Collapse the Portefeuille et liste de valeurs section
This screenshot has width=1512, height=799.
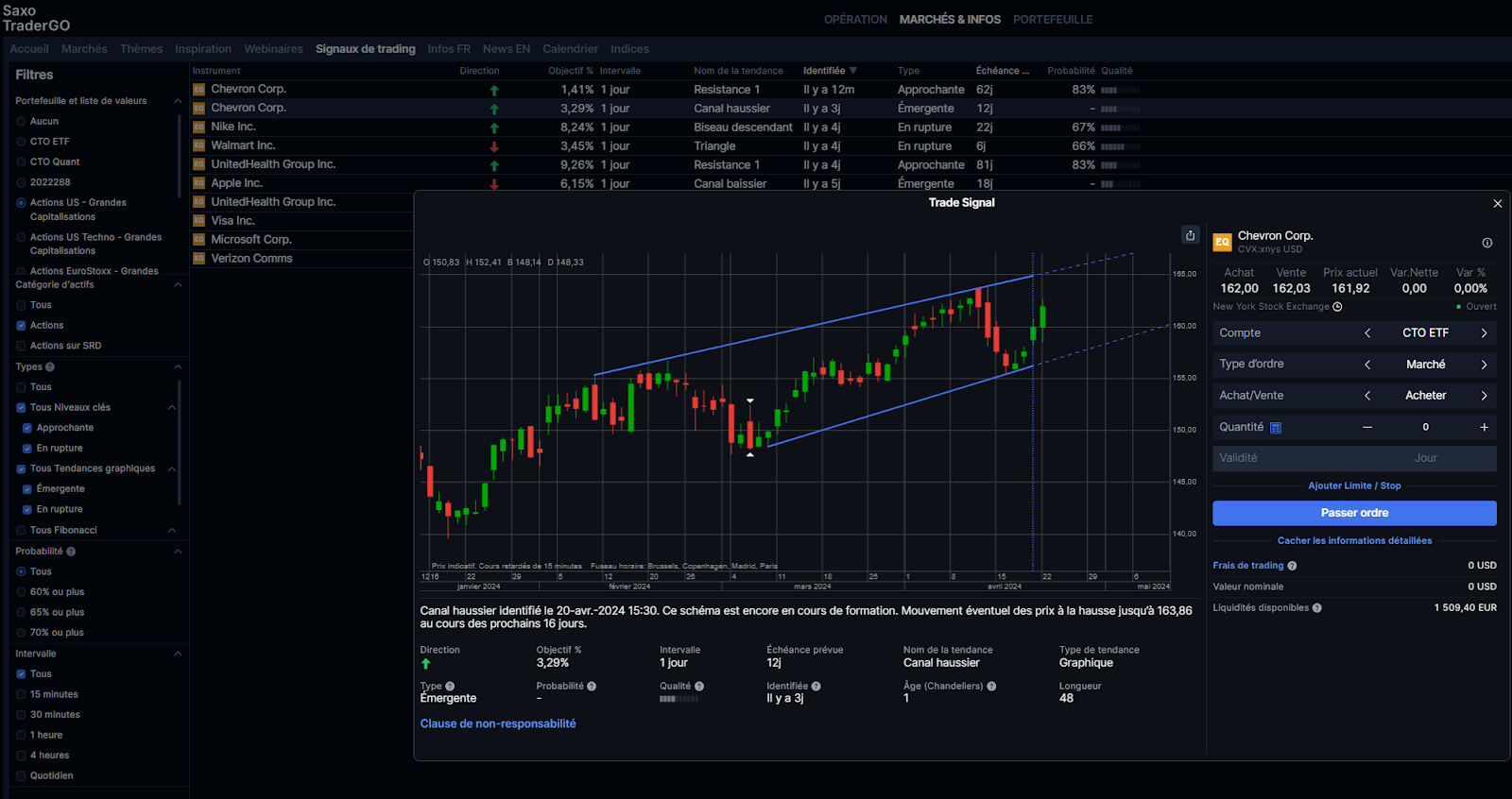[x=178, y=101]
